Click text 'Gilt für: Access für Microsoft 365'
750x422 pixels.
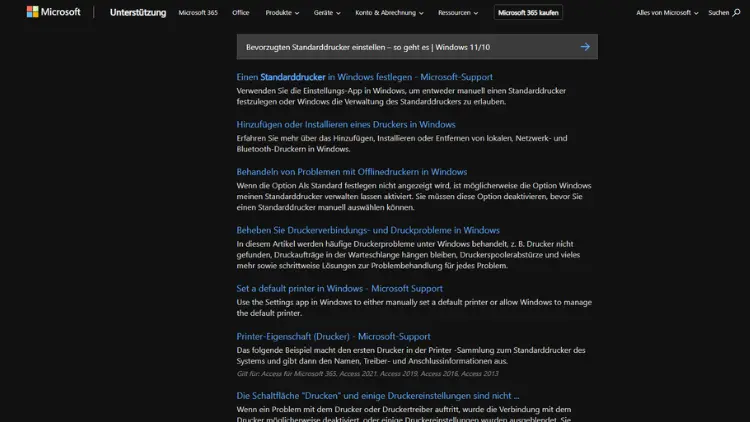pyautogui.click(x=367, y=374)
